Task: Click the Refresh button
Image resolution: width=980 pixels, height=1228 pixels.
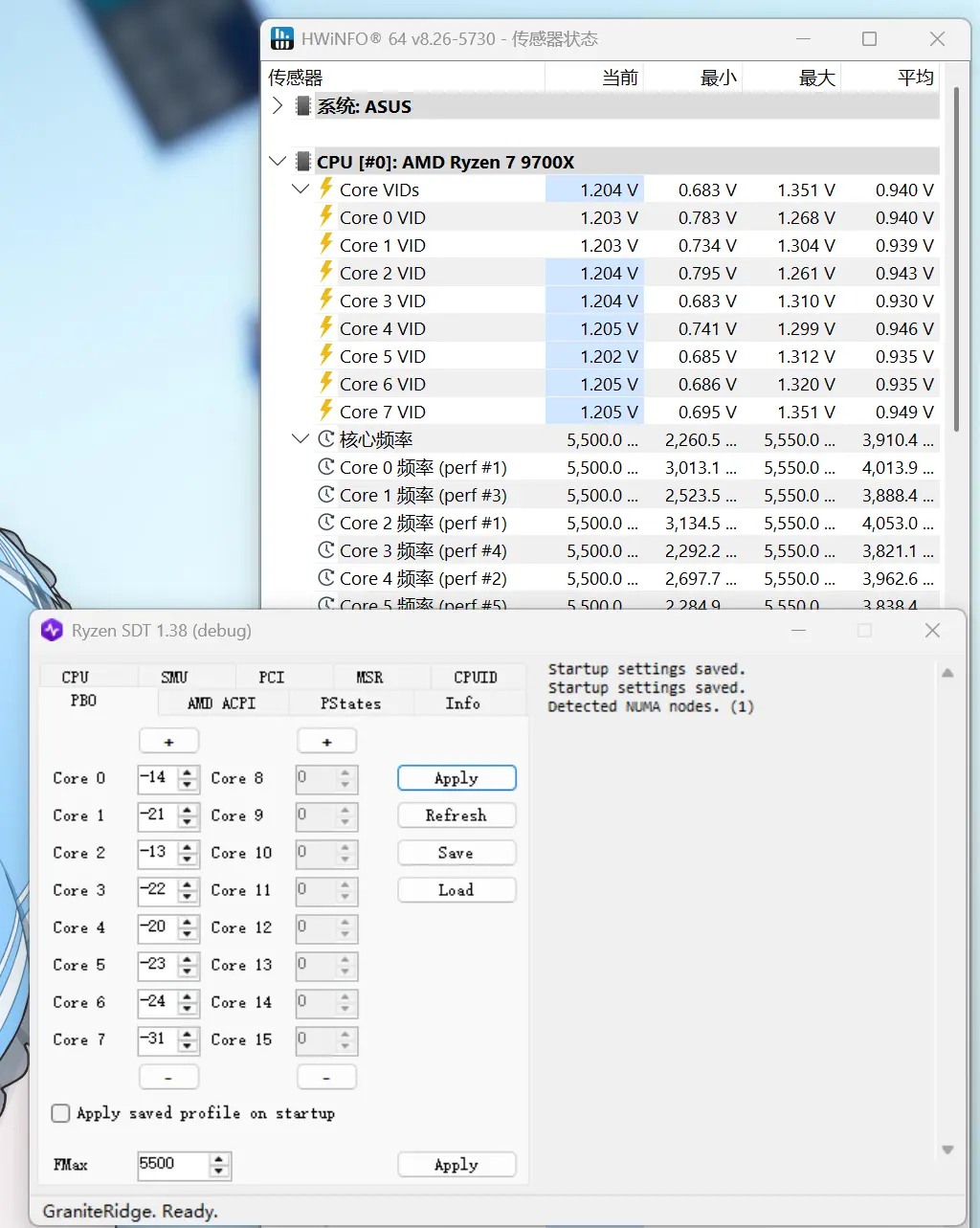Action: (457, 815)
